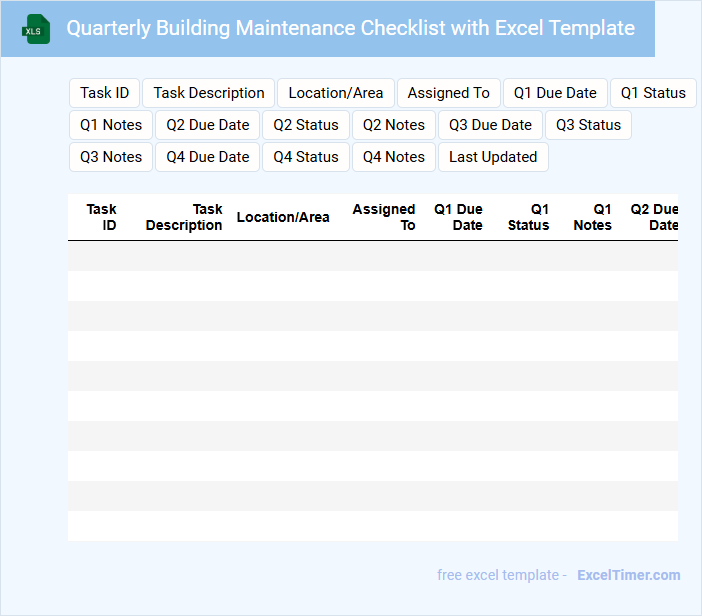Select the Q2 Notes tag
This screenshot has height=616, width=702.
[x=394, y=125]
